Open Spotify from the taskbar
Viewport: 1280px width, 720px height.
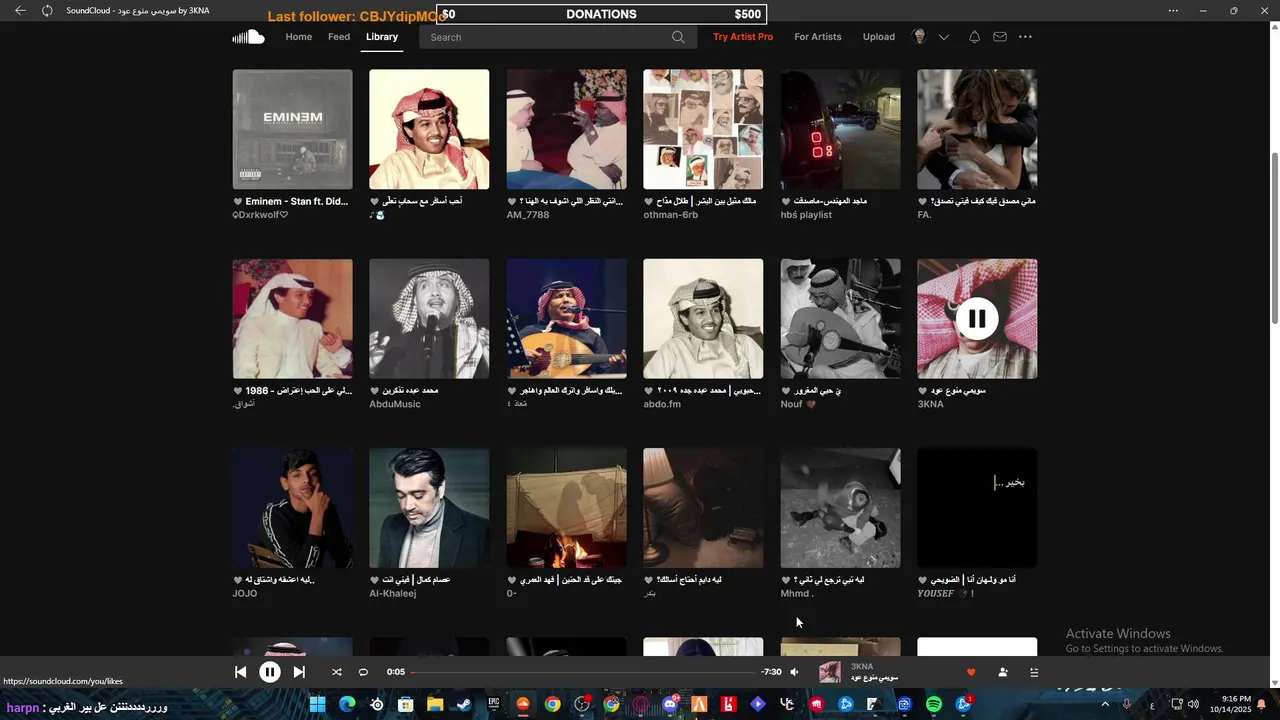(934, 704)
